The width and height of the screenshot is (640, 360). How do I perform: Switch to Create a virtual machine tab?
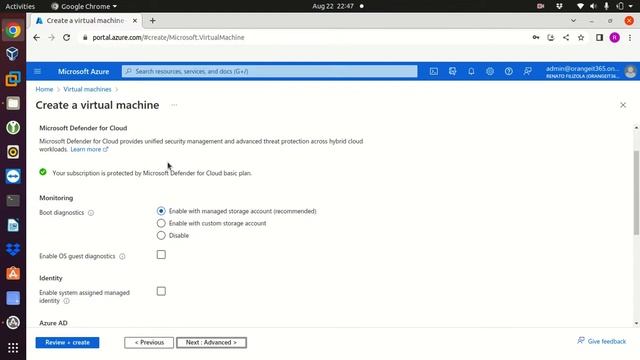[85, 20]
